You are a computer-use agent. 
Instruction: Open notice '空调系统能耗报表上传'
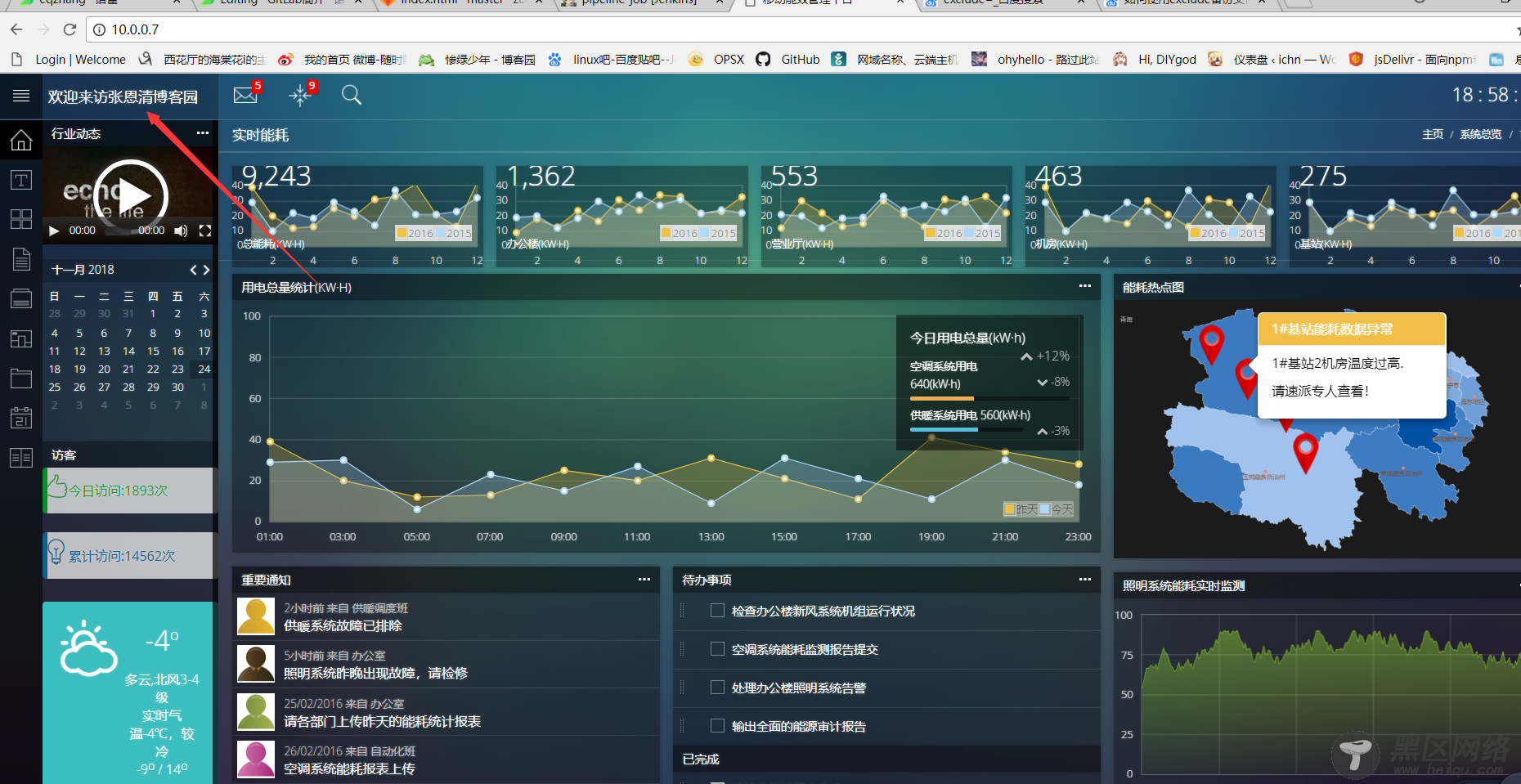coord(349,768)
